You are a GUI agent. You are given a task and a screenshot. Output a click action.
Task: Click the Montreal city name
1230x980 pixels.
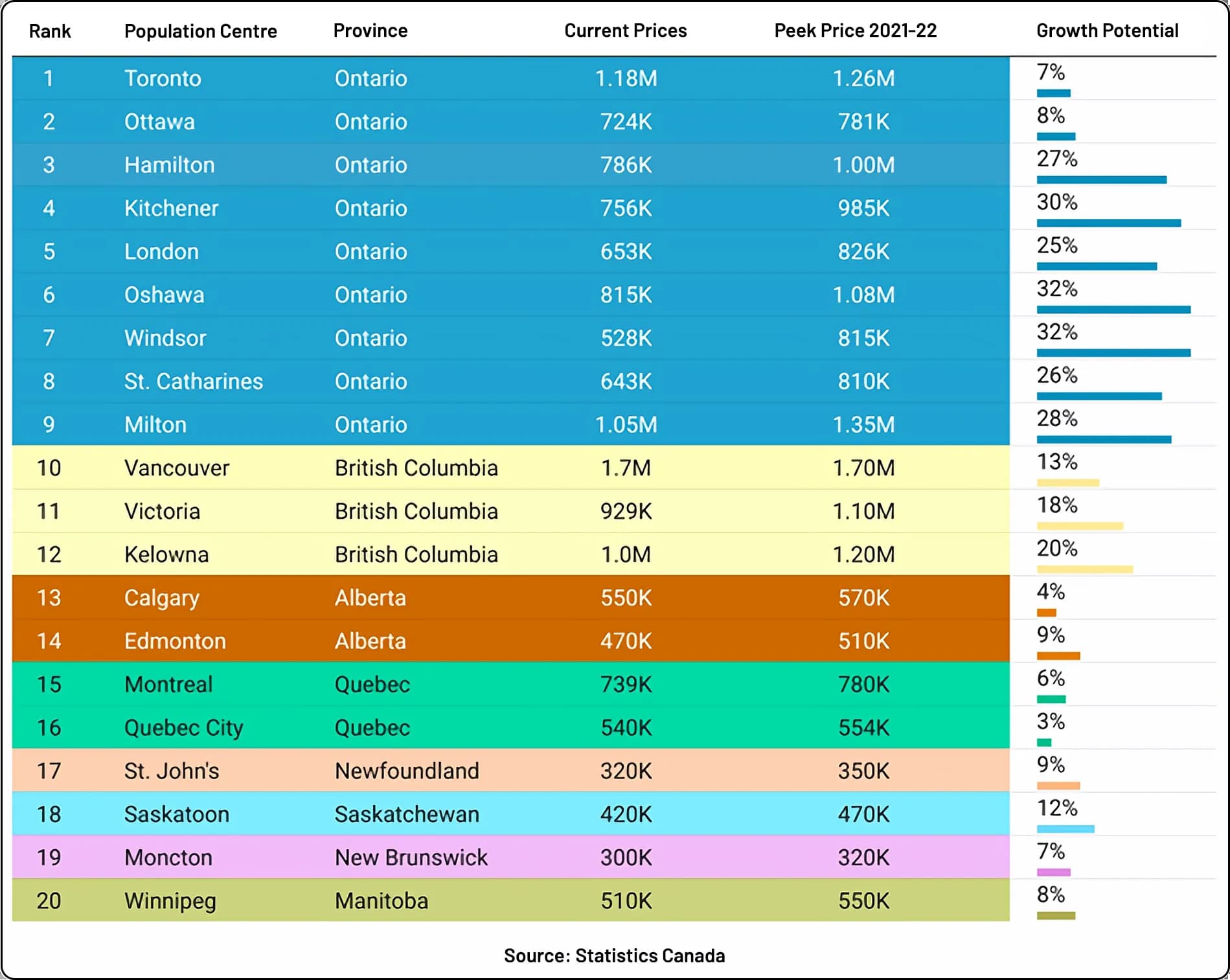point(168,684)
